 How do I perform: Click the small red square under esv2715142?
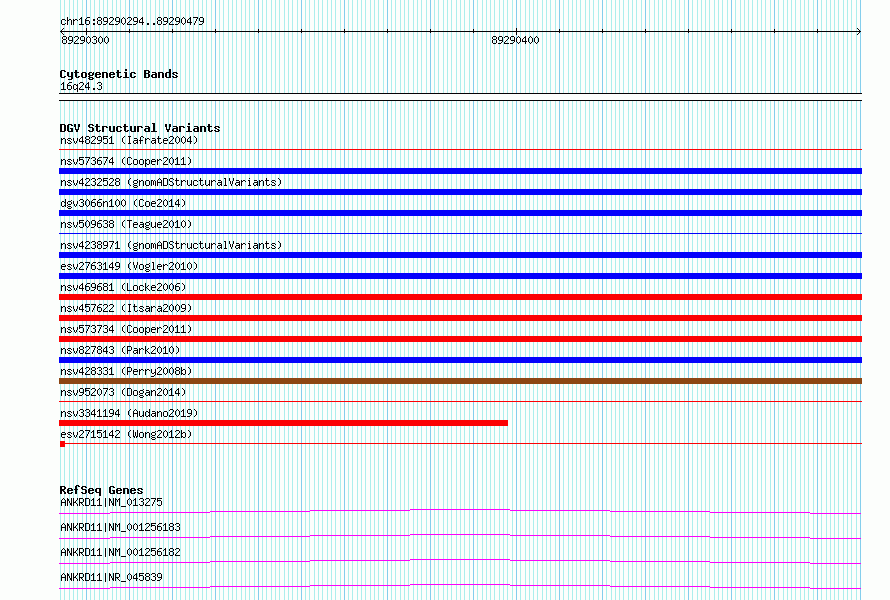(x=62, y=444)
